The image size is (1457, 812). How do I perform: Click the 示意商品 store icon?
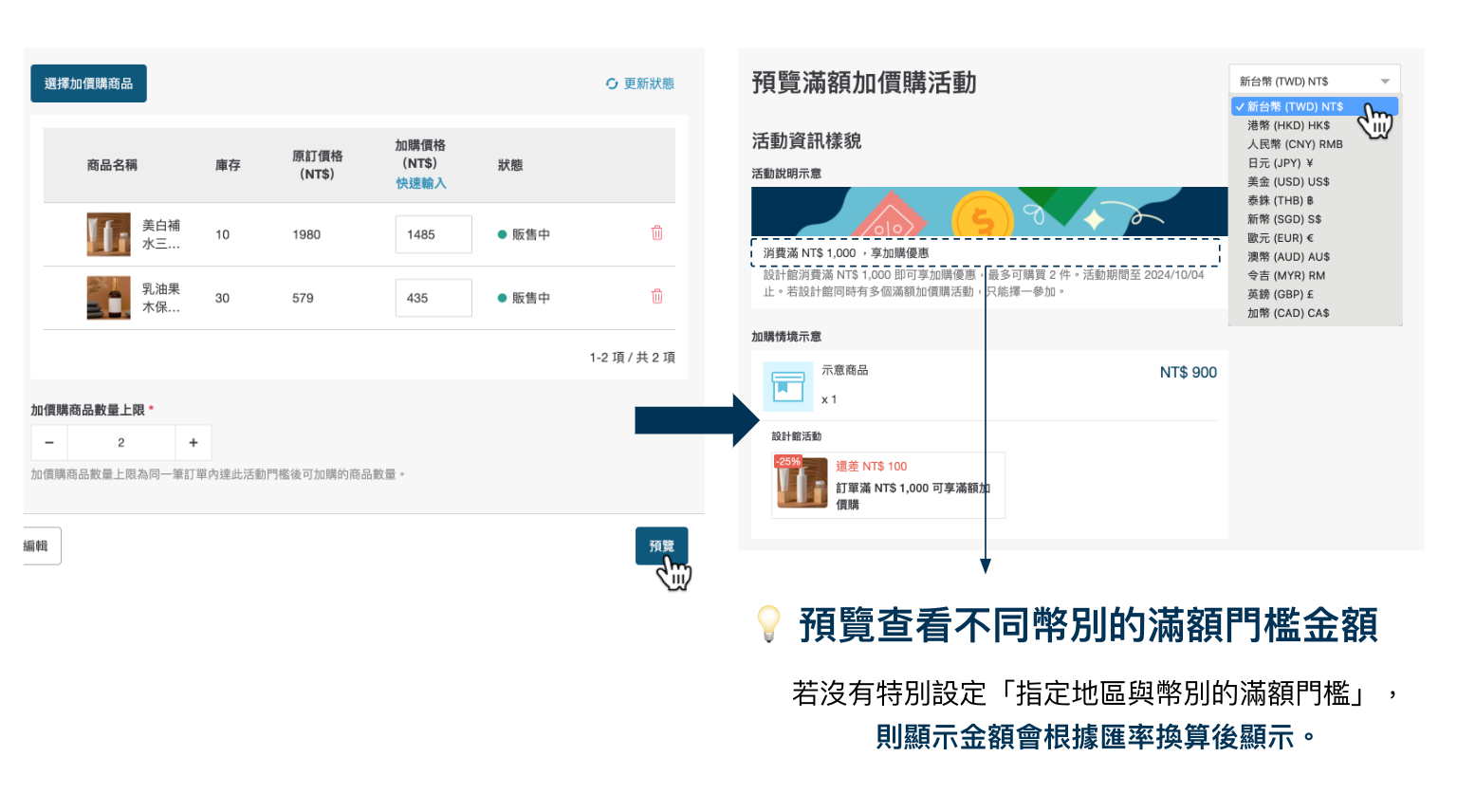tap(787, 386)
